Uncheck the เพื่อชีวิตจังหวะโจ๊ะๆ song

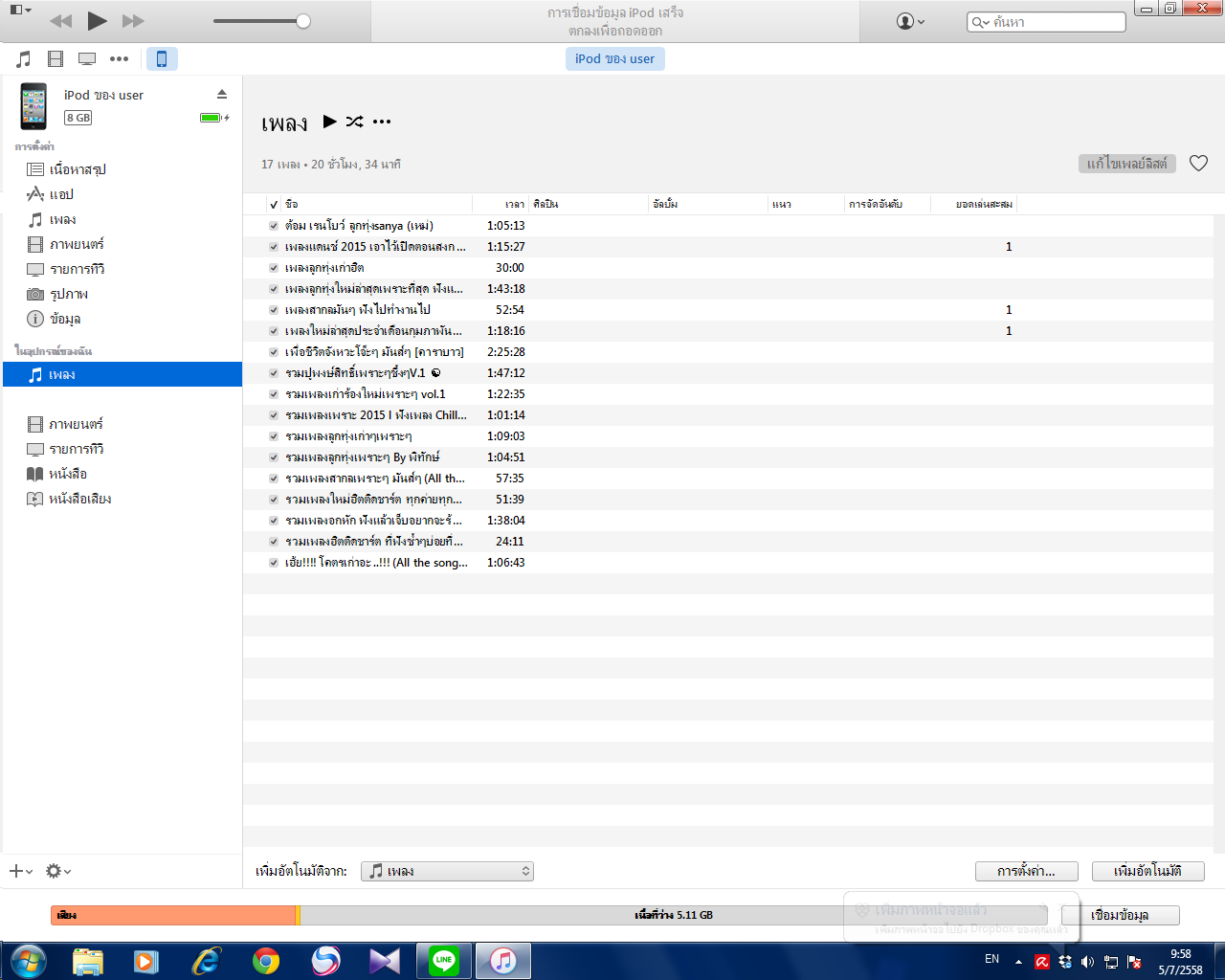(274, 352)
